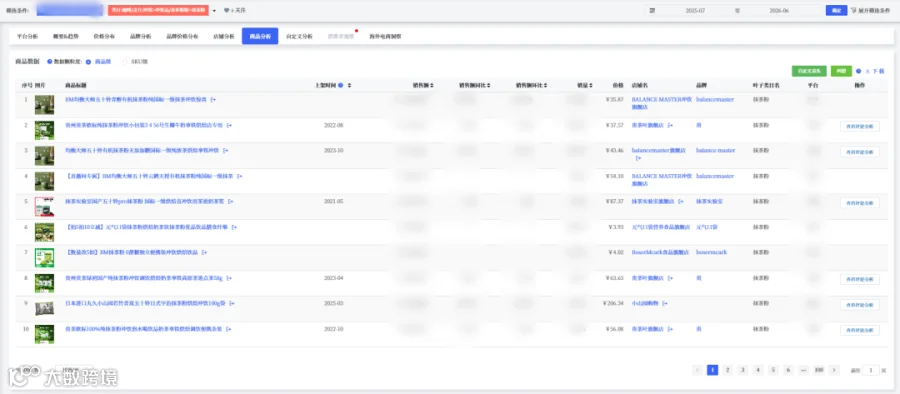
Task: Switch to the 平台分析 tab
Action: (x=27, y=36)
